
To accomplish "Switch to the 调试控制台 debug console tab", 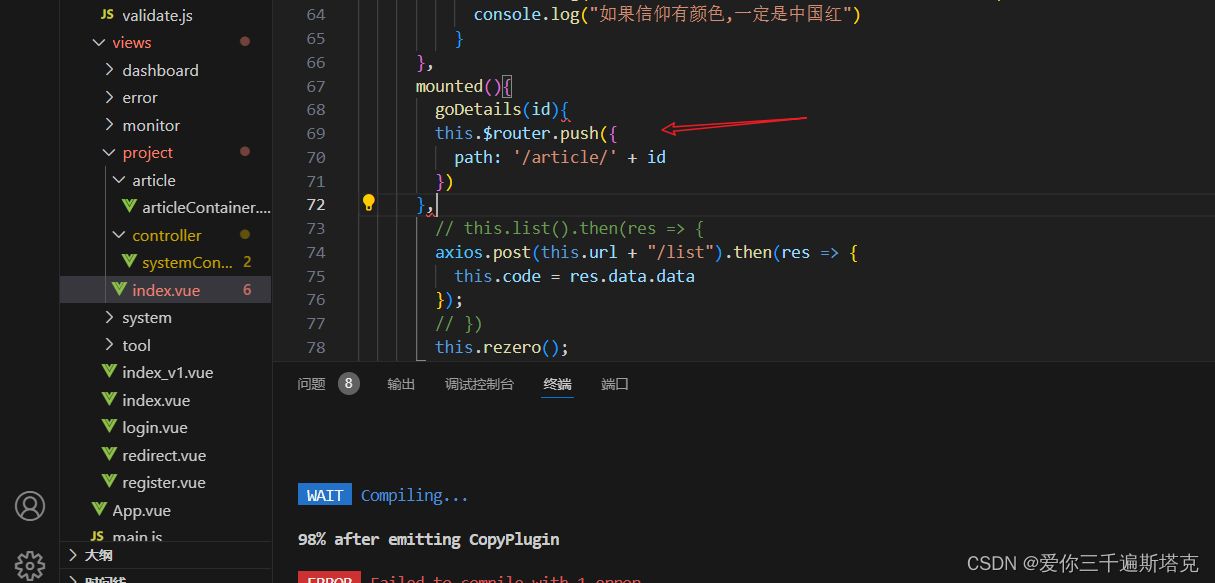I will [479, 383].
